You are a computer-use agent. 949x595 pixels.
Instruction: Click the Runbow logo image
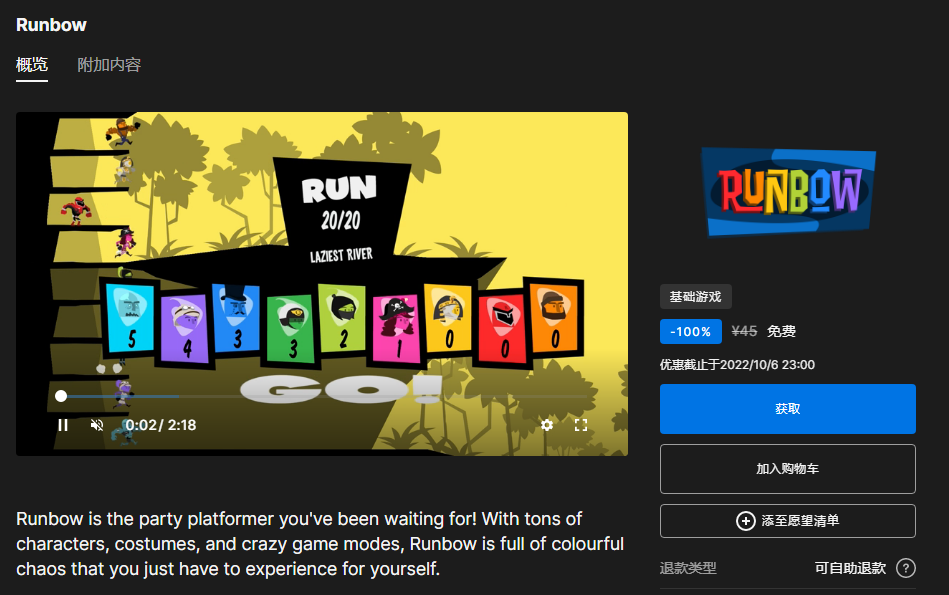pyautogui.click(x=788, y=191)
